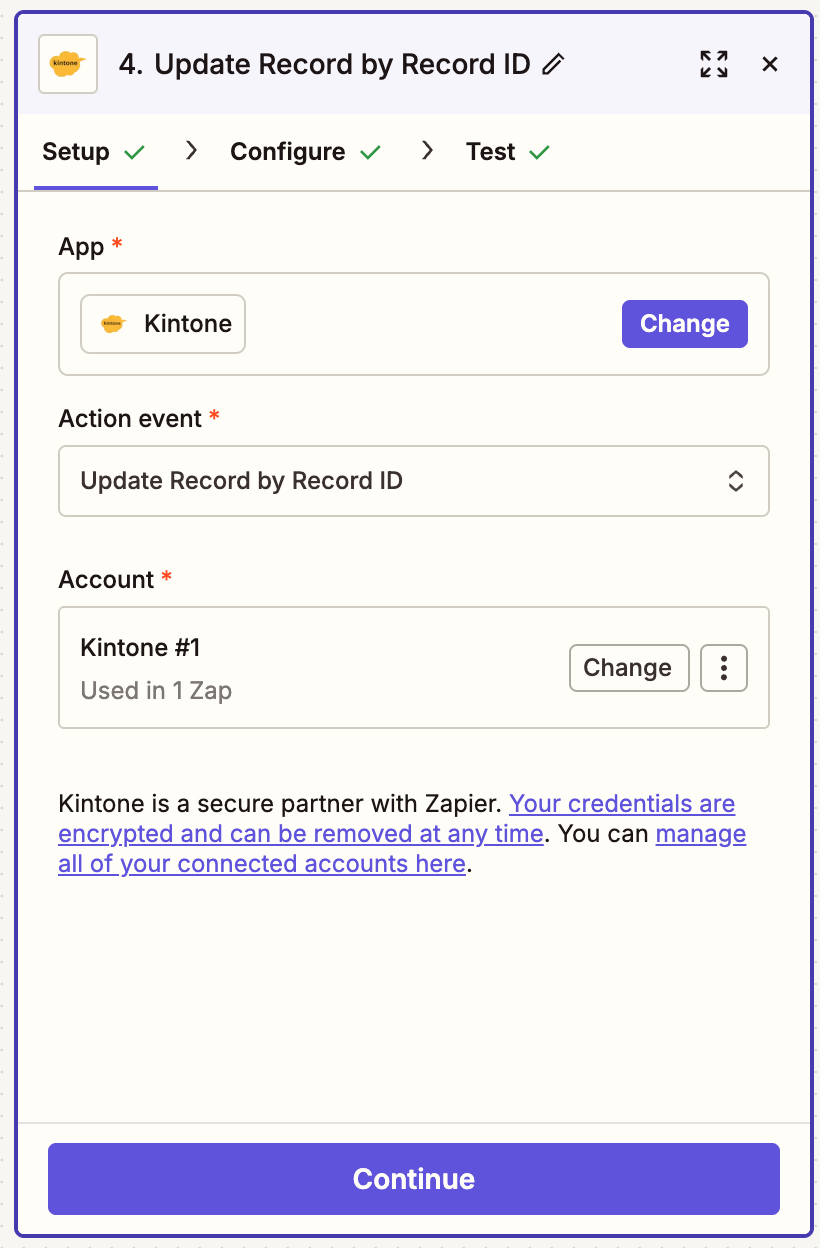This screenshot has width=820, height=1248.
Task: Click the green checkmark beside Test
Action: [x=539, y=151]
